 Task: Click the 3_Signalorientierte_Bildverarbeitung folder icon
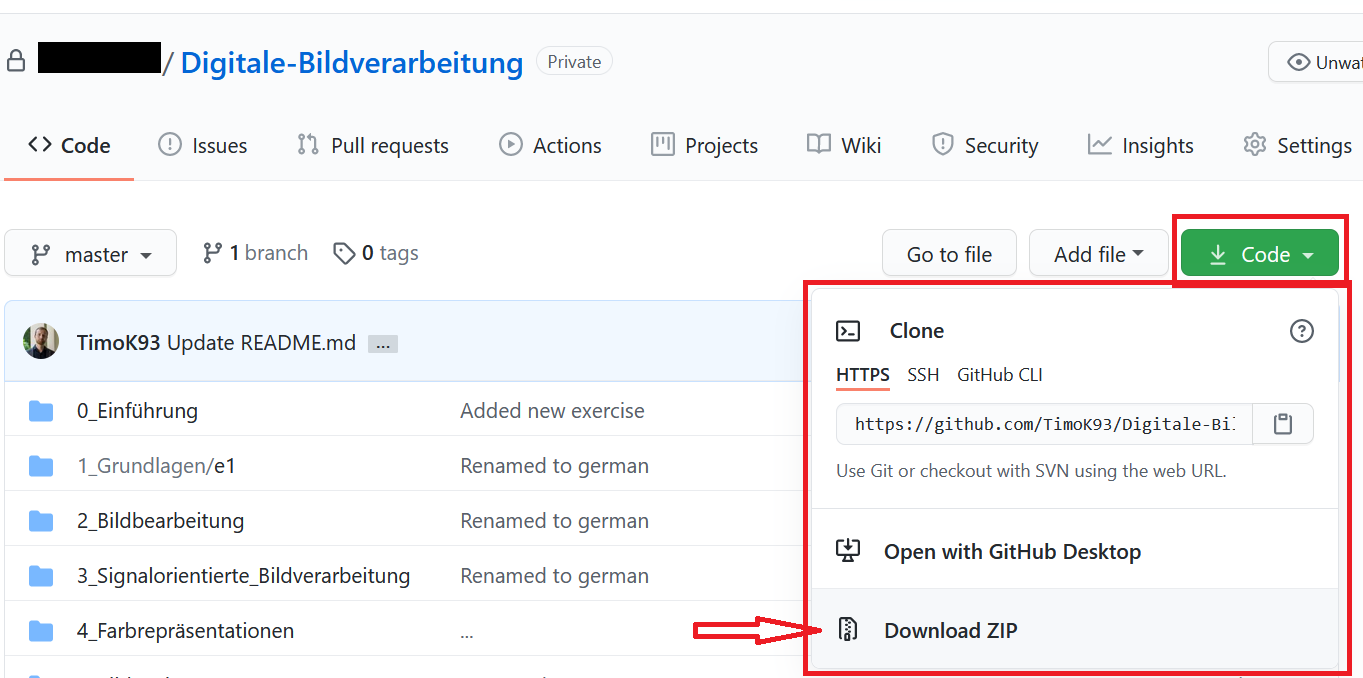coord(41,576)
